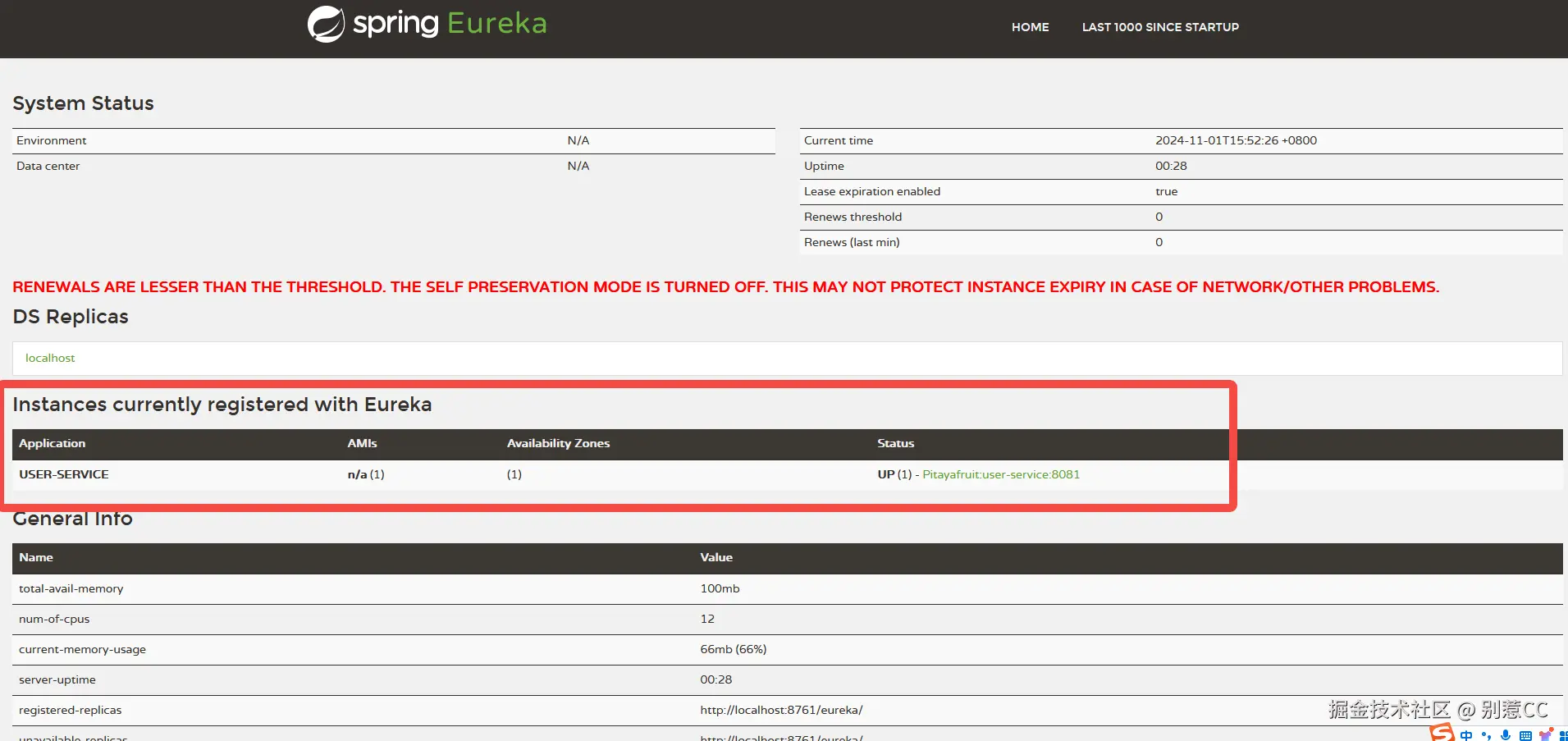Click the Sogou punctuation mode icon
This screenshot has height=741, width=1568.
[1486, 735]
